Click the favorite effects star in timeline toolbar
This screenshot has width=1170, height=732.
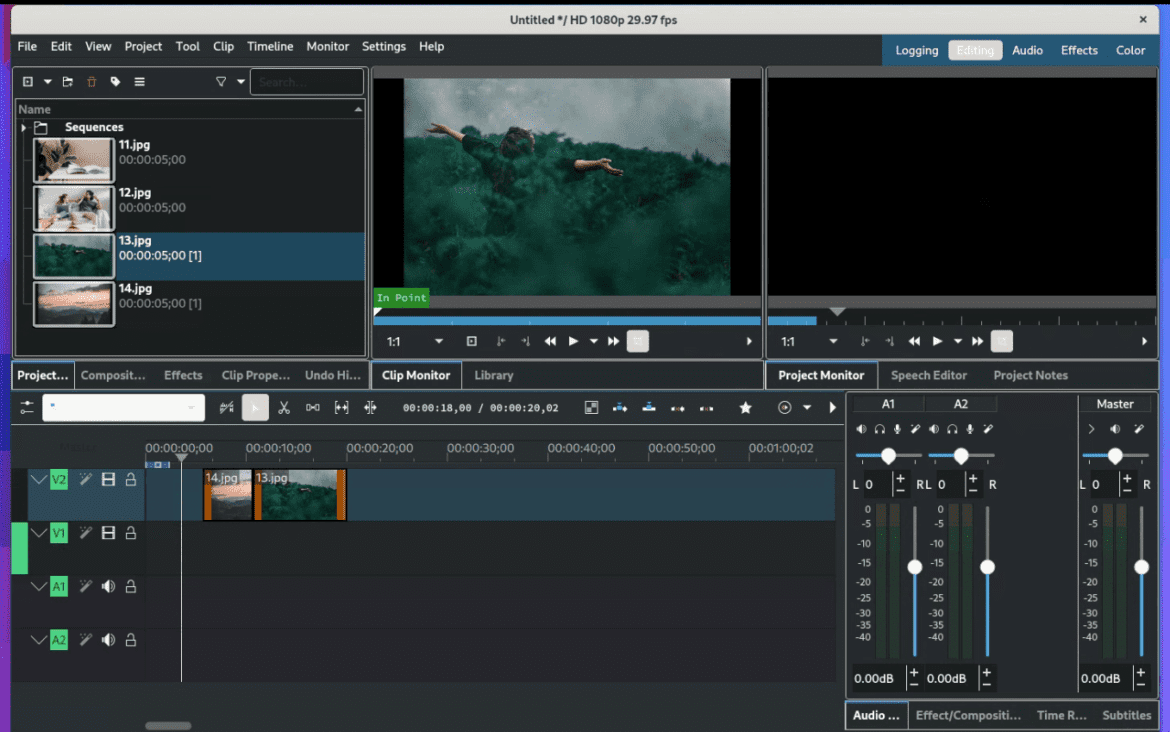click(x=745, y=407)
